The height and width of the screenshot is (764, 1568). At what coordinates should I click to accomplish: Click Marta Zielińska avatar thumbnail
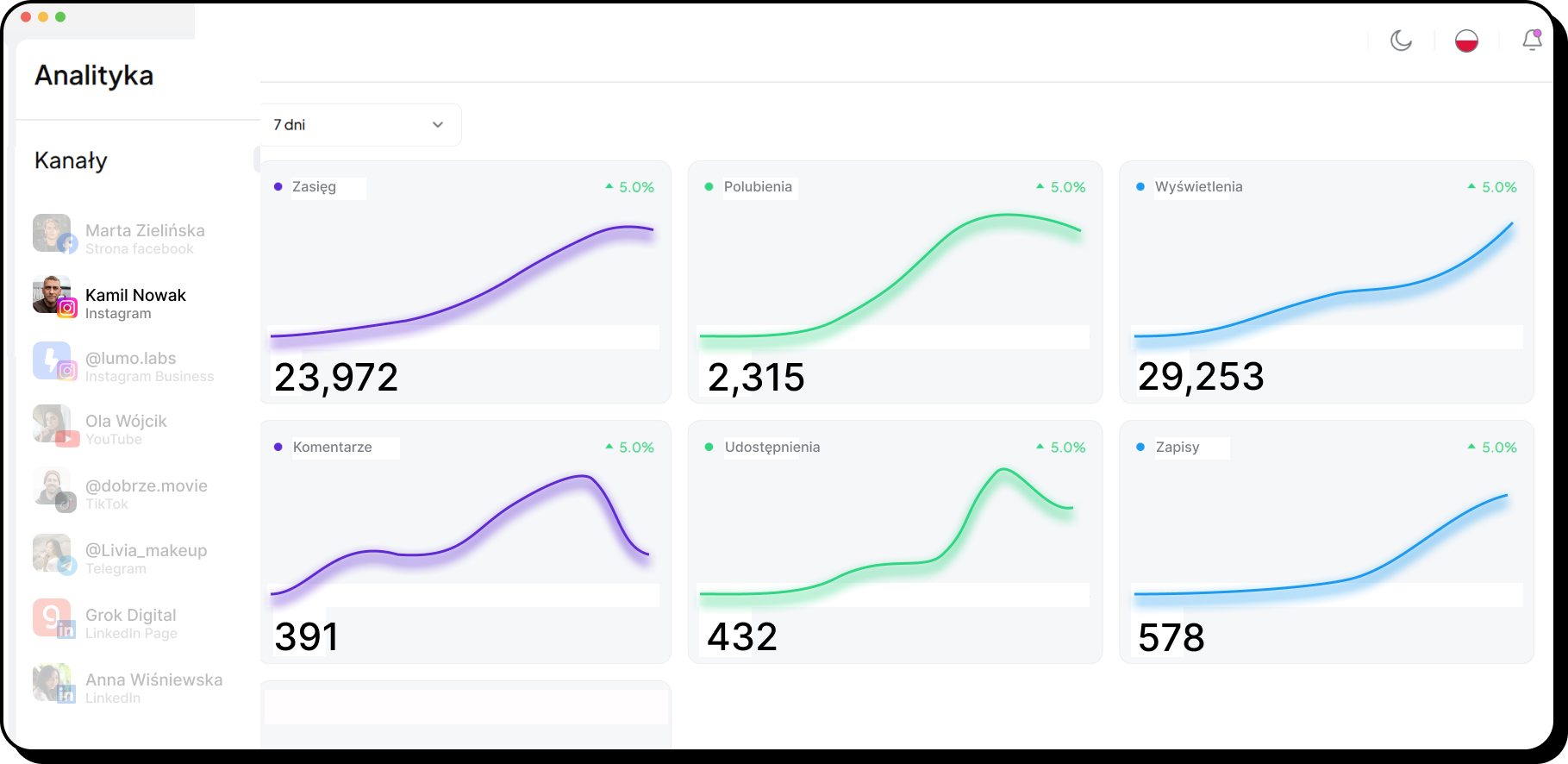[x=52, y=233]
